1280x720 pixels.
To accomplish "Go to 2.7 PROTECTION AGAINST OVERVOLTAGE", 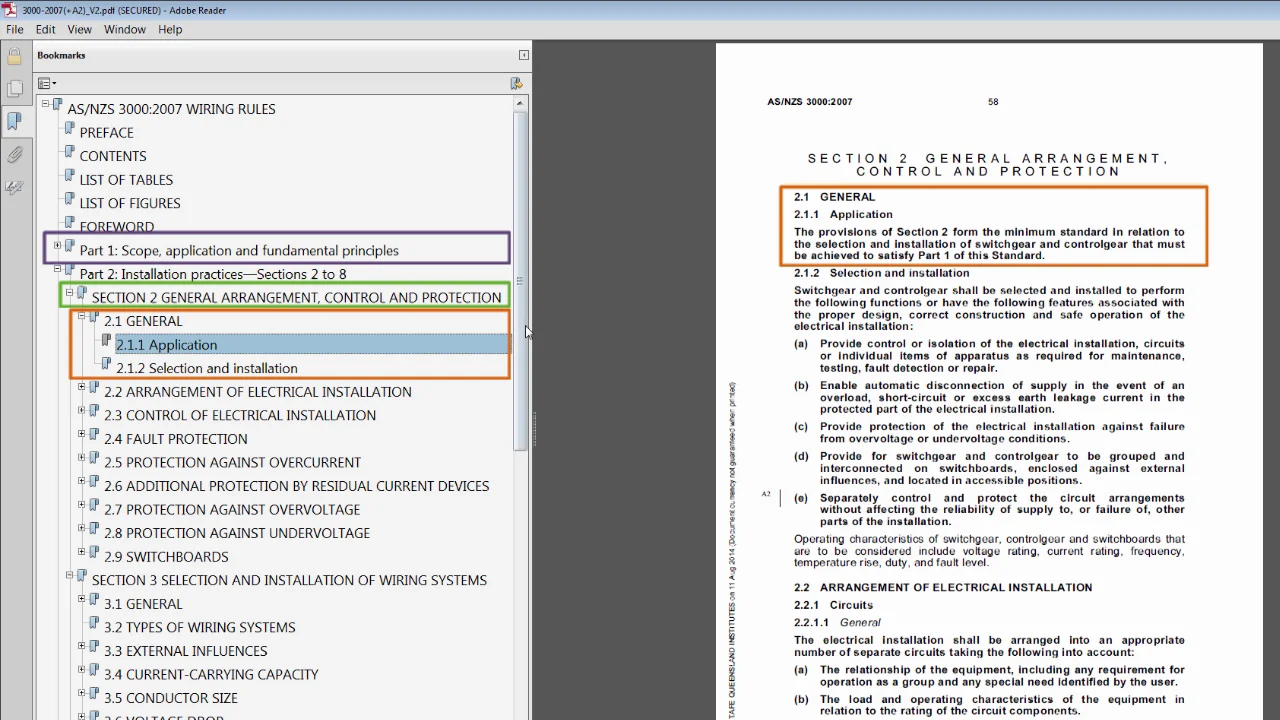I will pyautogui.click(x=232, y=509).
